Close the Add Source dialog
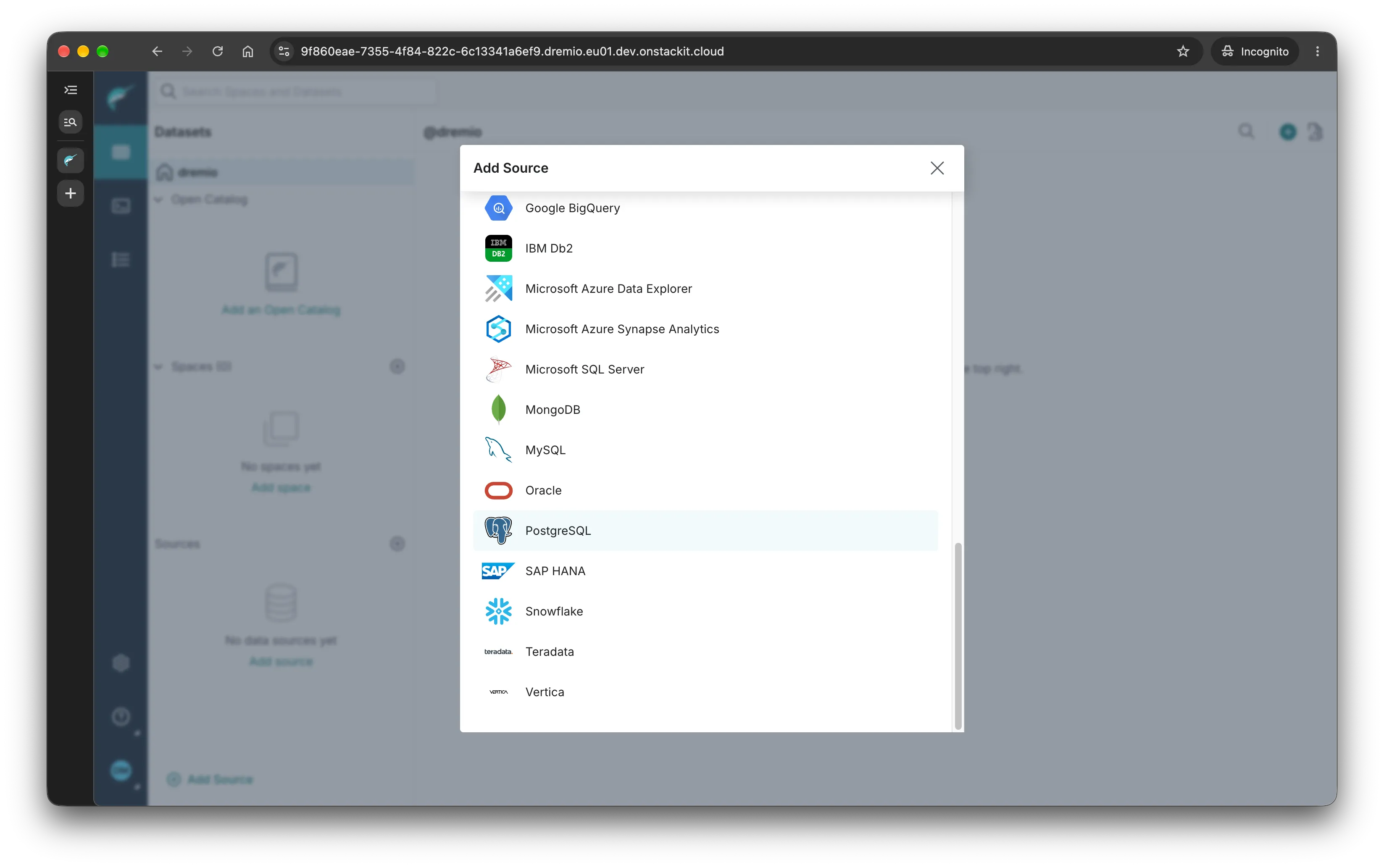 [x=937, y=168]
